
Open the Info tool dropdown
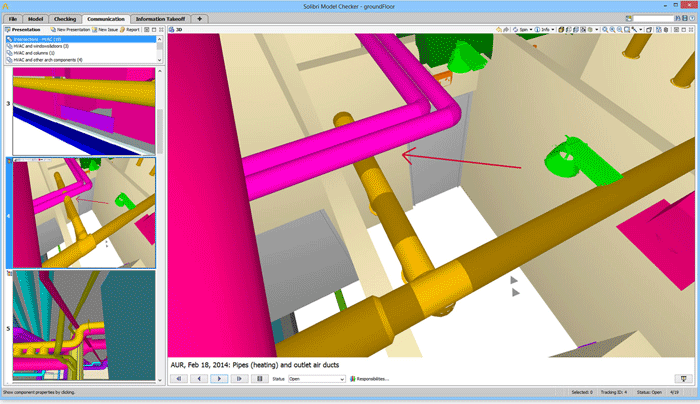click(x=545, y=30)
